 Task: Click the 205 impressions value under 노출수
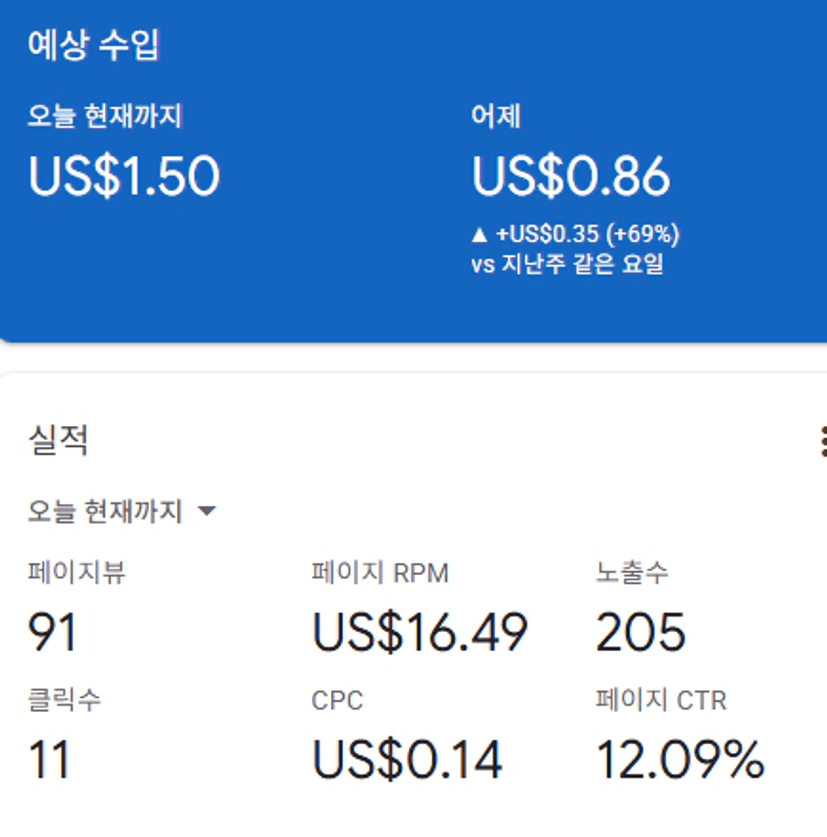(641, 632)
